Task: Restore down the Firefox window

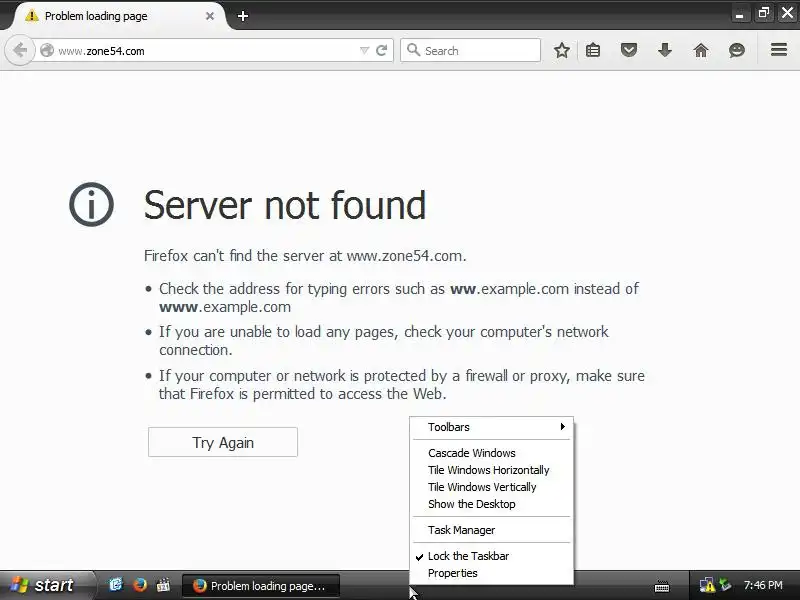Action: coord(763,13)
